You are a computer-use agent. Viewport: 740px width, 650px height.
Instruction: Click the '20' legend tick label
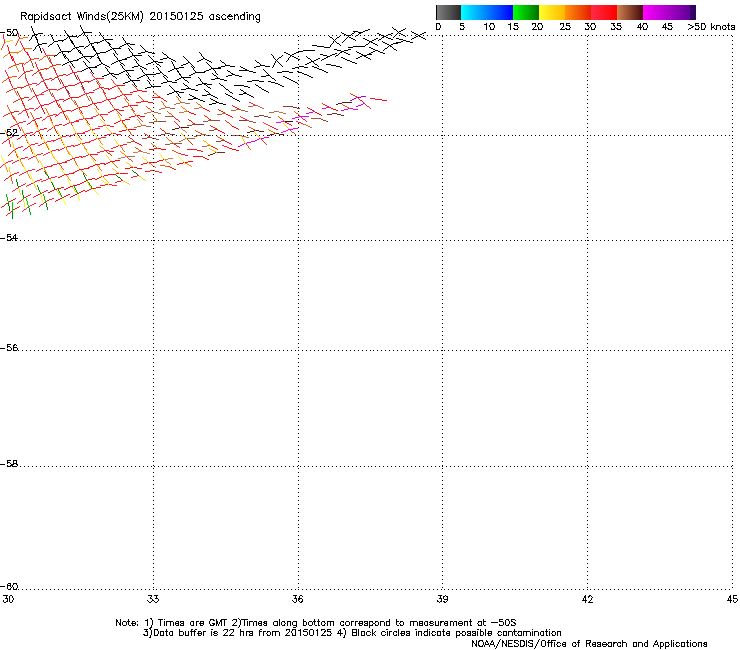537,27
